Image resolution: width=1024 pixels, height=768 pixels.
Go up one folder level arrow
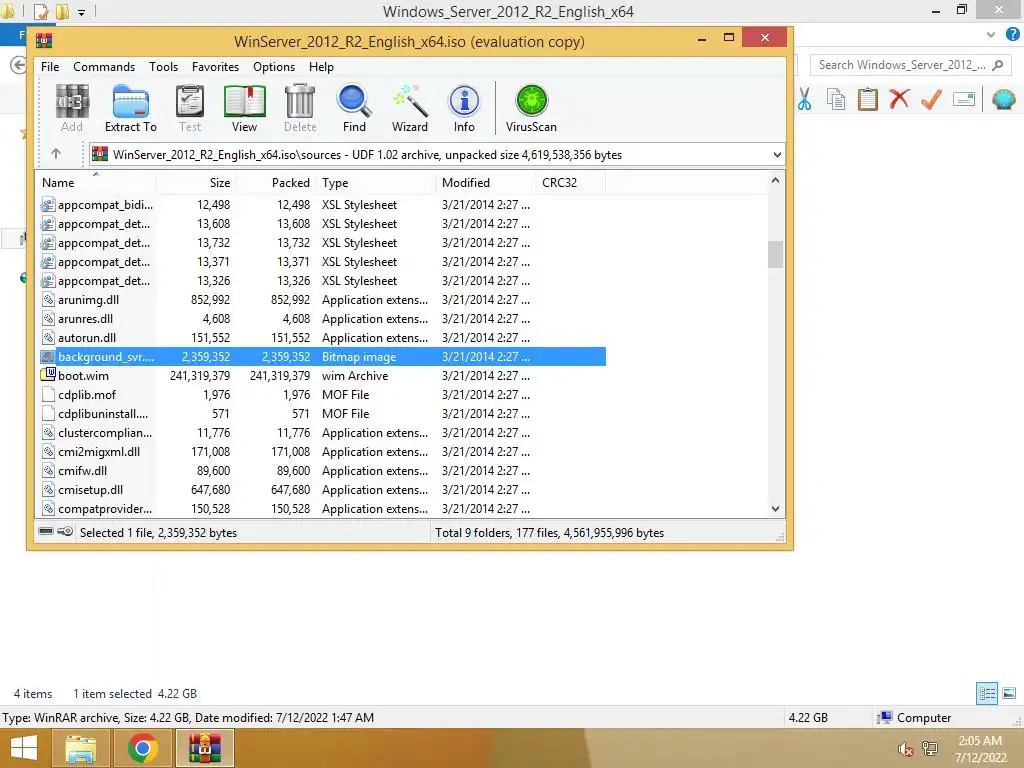pos(56,154)
